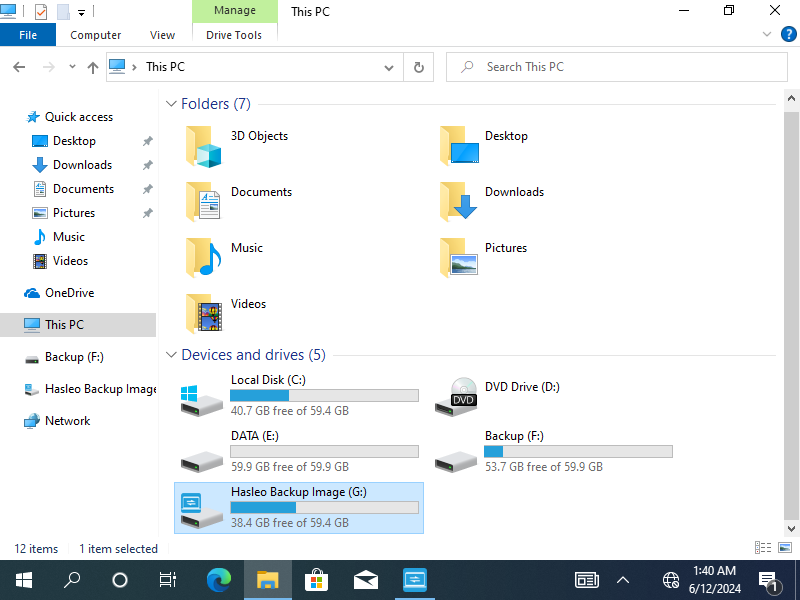800x600 pixels.
Task: Click the This PC address bar path
Action: (x=165, y=67)
